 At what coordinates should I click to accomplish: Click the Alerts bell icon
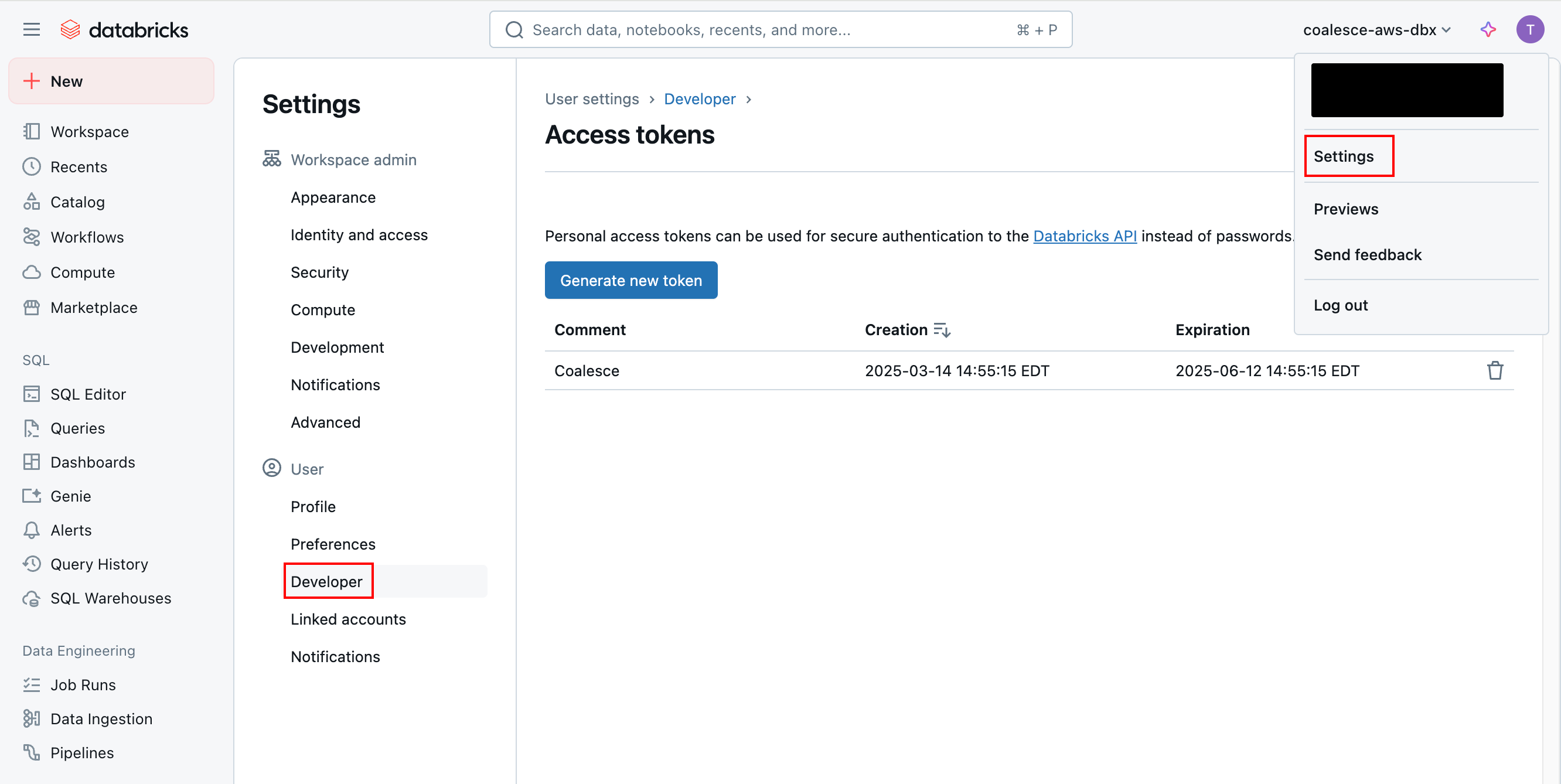tap(32, 530)
